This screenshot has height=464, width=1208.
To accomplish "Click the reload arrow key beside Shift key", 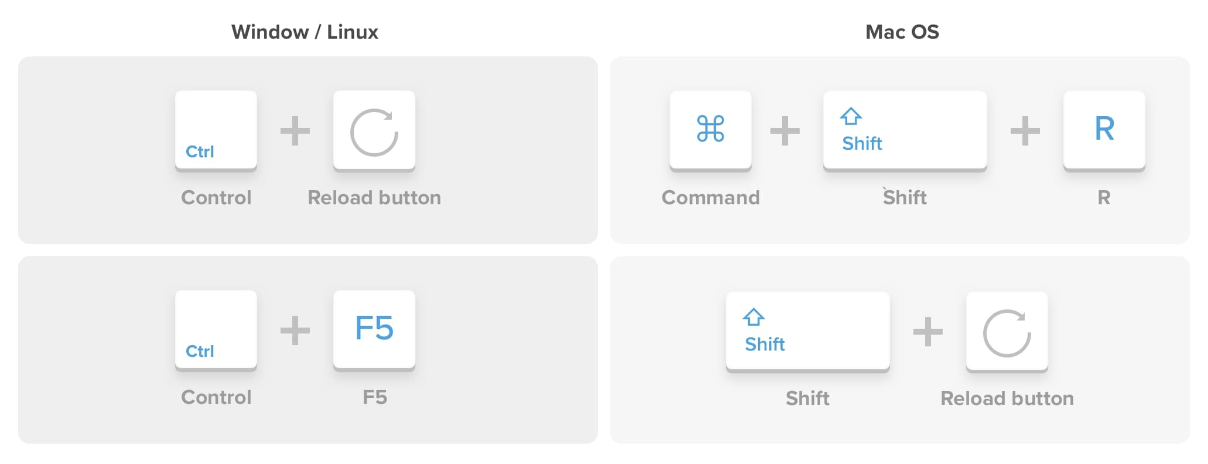I will [x=1007, y=332].
